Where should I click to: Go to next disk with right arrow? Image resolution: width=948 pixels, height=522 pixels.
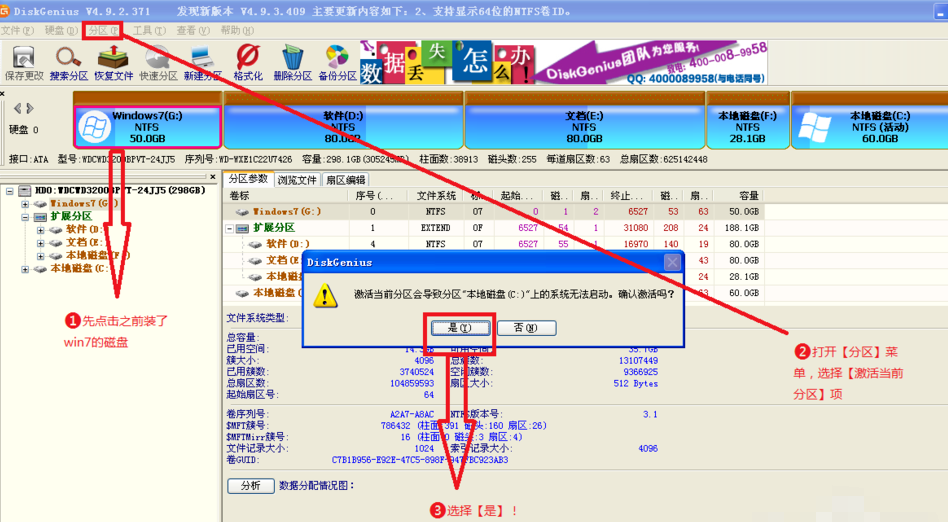pos(30,108)
